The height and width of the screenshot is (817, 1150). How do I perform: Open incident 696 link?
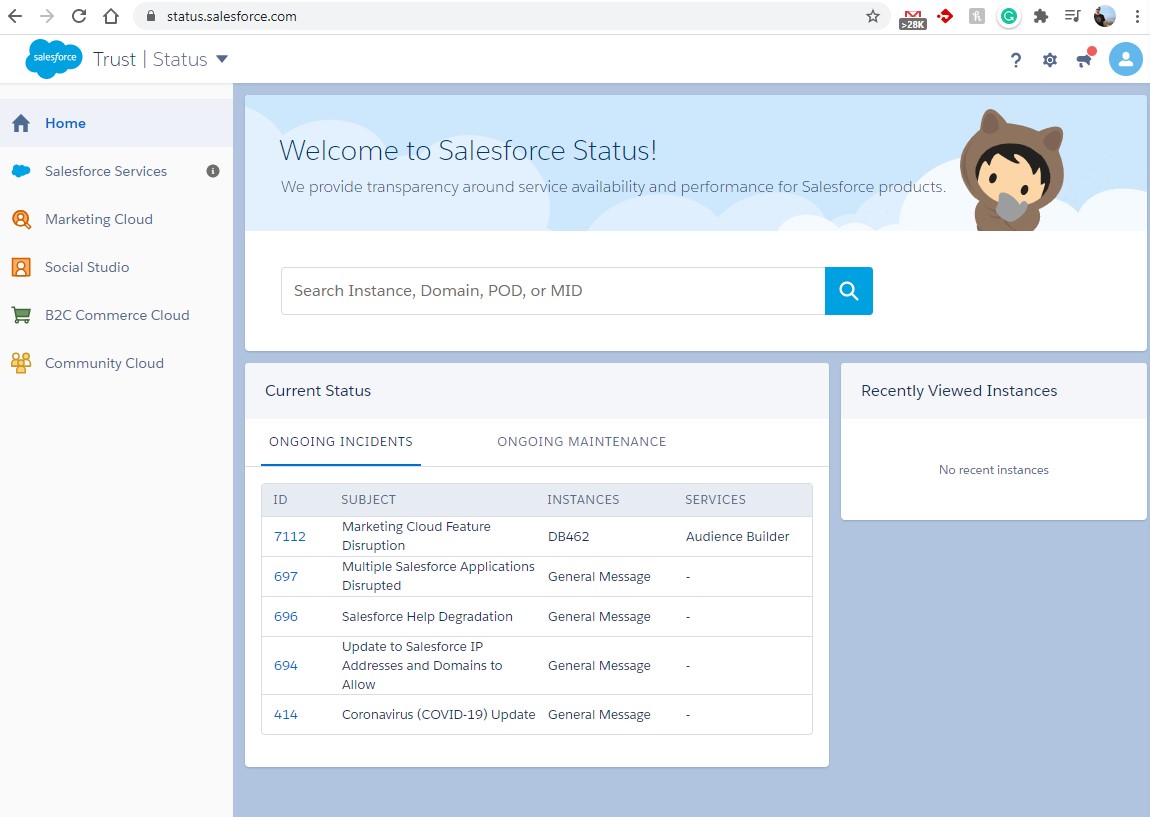point(286,617)
